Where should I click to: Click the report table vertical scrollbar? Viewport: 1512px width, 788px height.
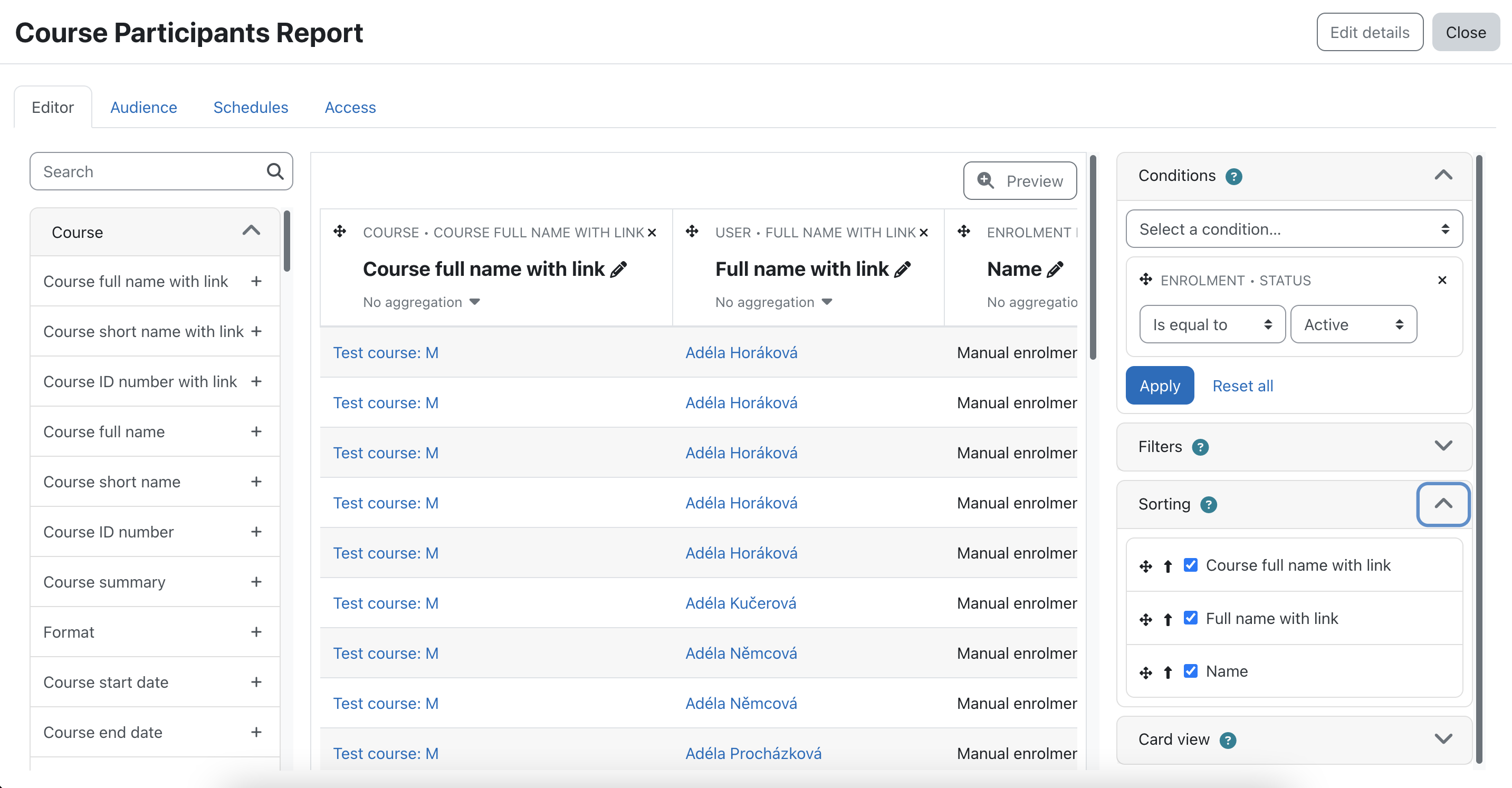pyautogui.click(x=1093, y=257)
